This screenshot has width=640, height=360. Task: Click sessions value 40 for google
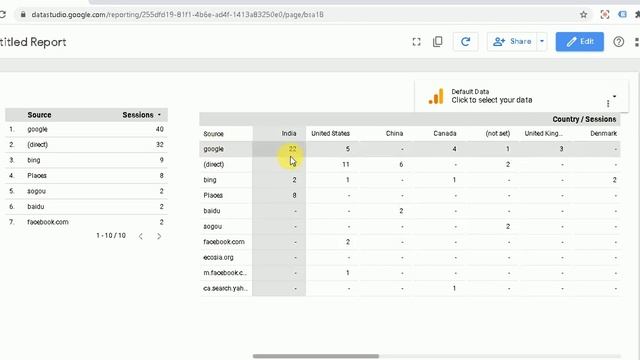pyautogui.click(x=160, y=129)
